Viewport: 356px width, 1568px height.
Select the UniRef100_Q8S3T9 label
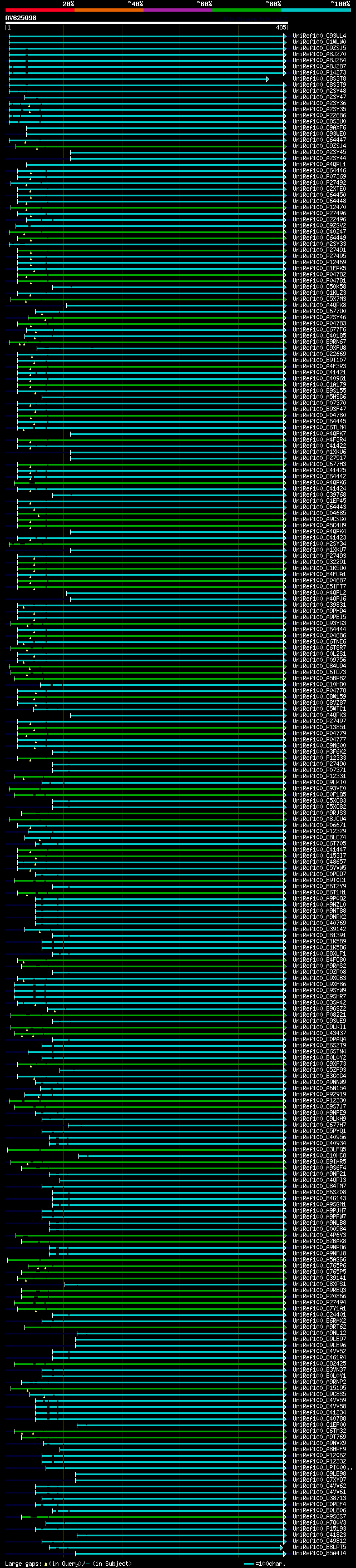click(319, 85)
